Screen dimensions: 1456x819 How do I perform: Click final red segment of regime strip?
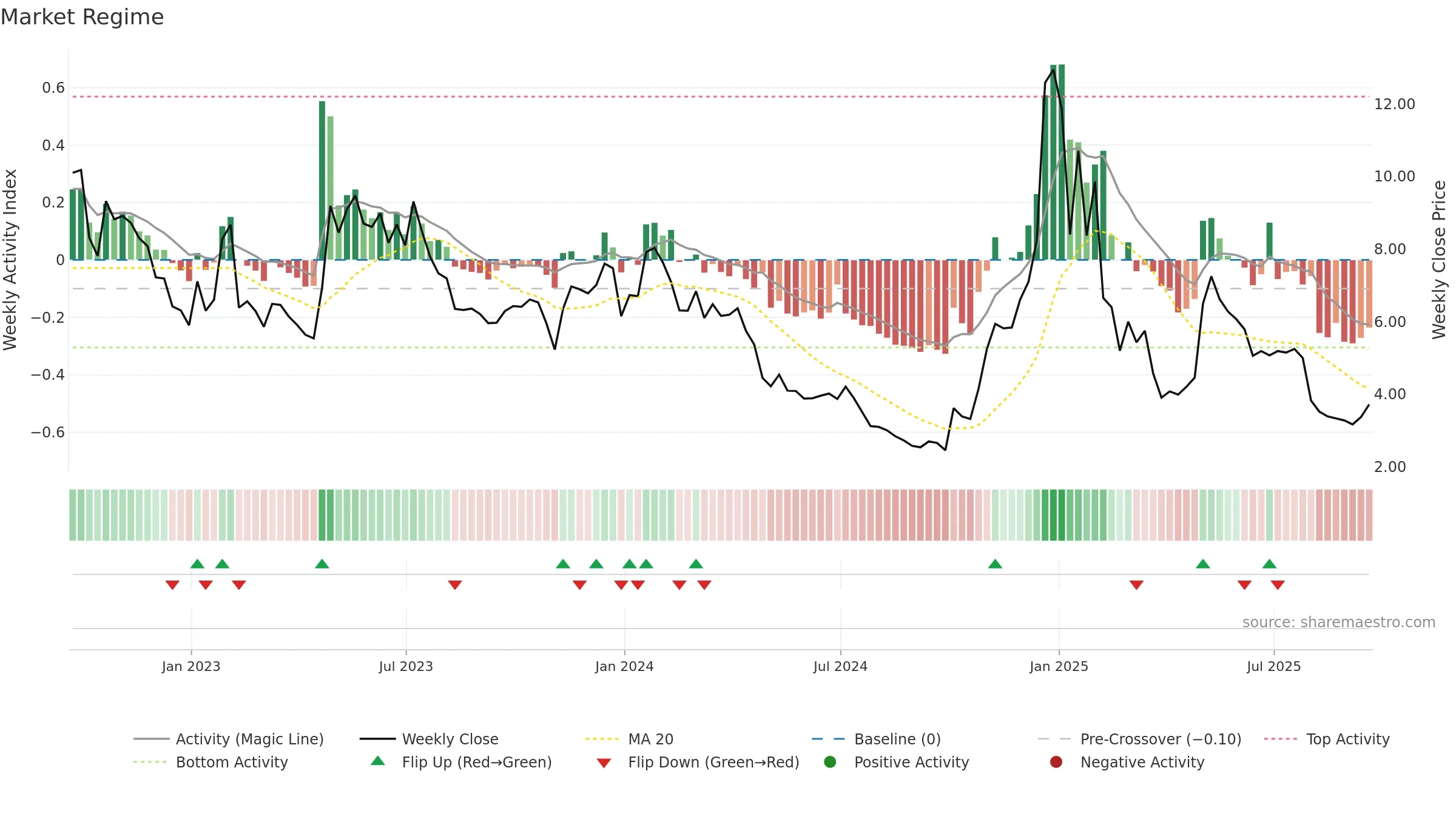click(x=1369, y=514)
